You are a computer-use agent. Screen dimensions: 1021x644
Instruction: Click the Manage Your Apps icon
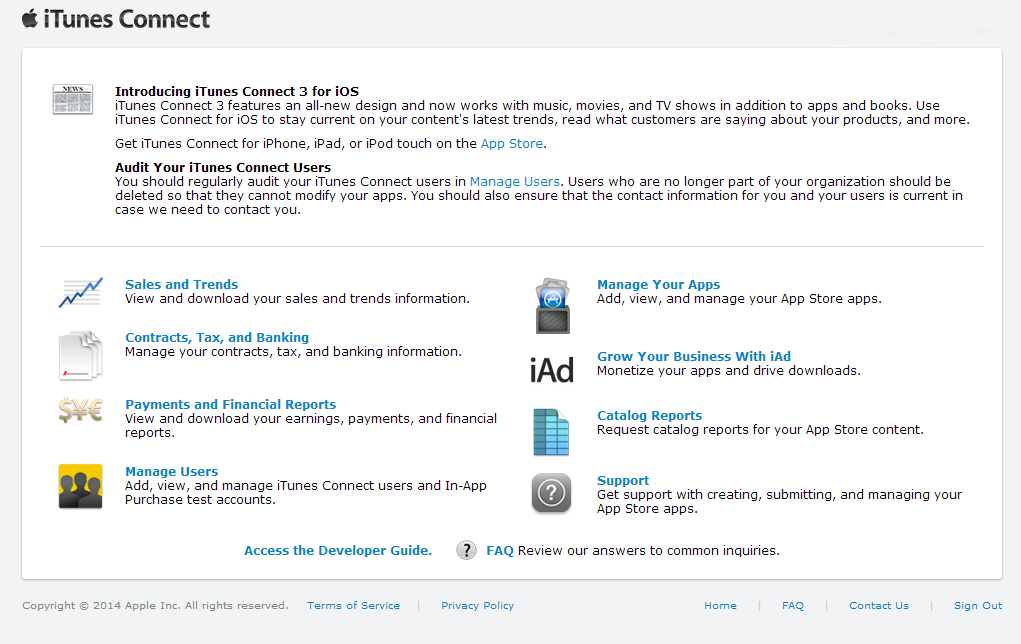tap(552, 306)
